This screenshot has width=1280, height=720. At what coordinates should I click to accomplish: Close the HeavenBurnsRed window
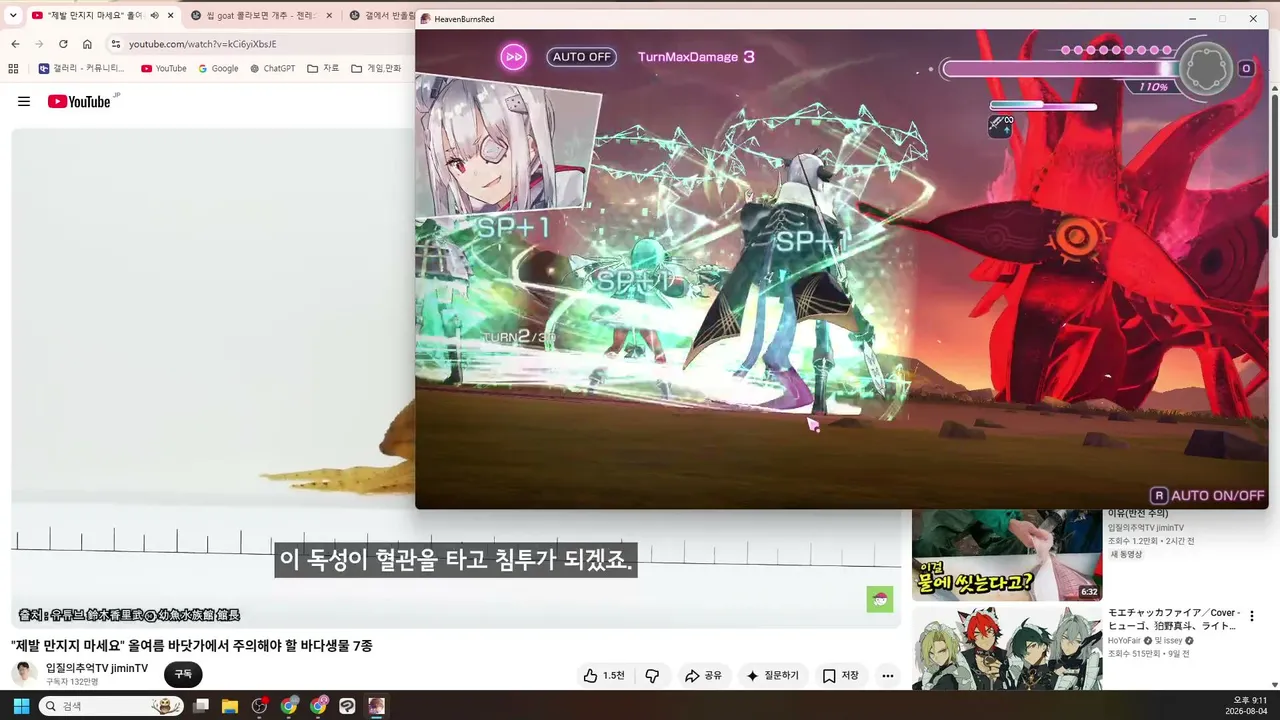(1253, 19)
